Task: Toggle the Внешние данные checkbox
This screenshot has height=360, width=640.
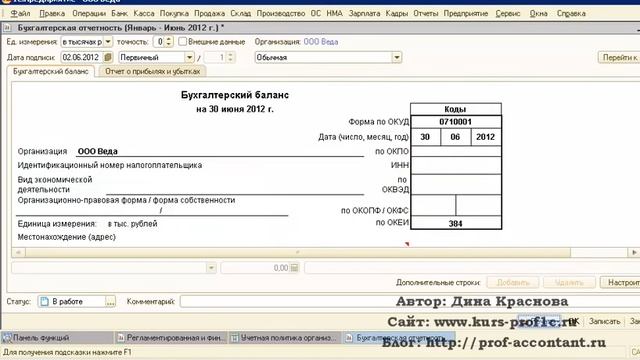Action: tap(182, 42)
